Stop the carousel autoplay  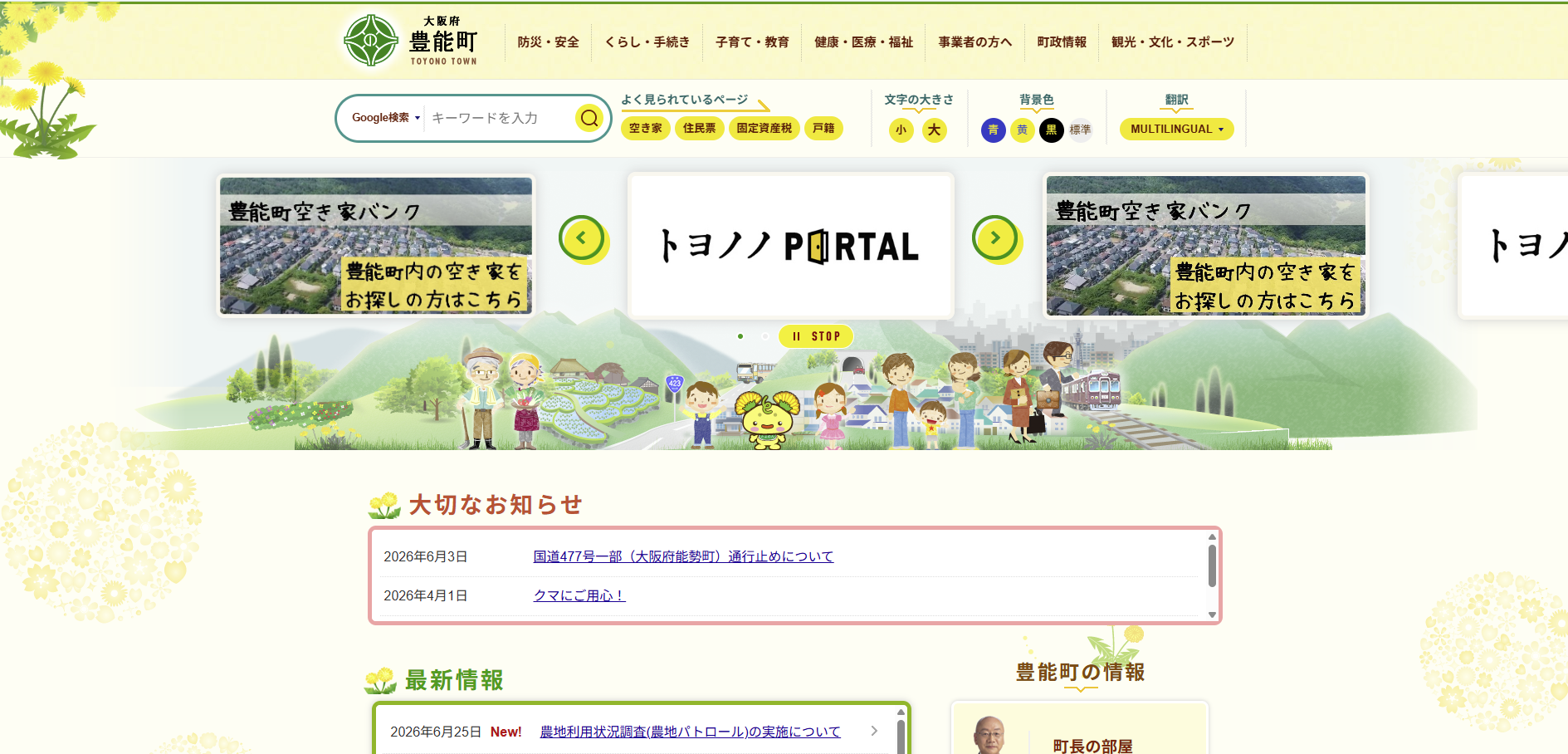[816, 336]
